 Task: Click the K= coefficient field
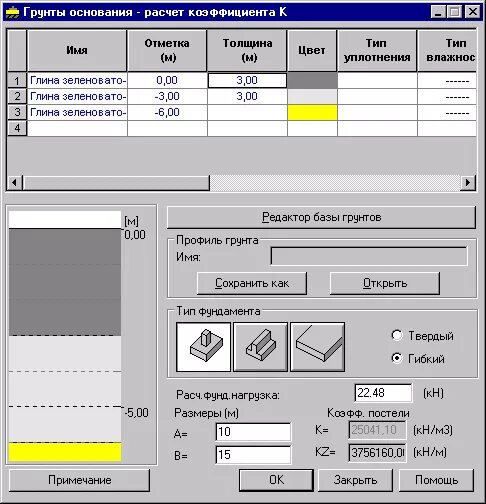[377, 430]
